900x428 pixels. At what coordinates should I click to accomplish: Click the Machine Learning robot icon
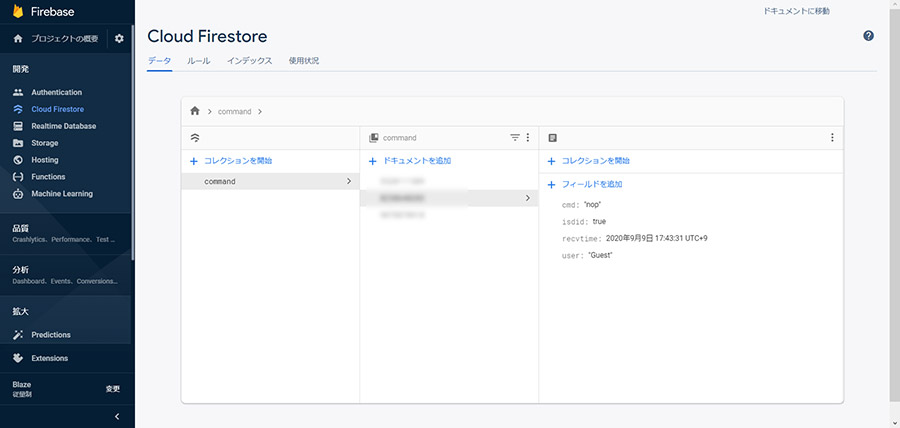pos(18,194)
